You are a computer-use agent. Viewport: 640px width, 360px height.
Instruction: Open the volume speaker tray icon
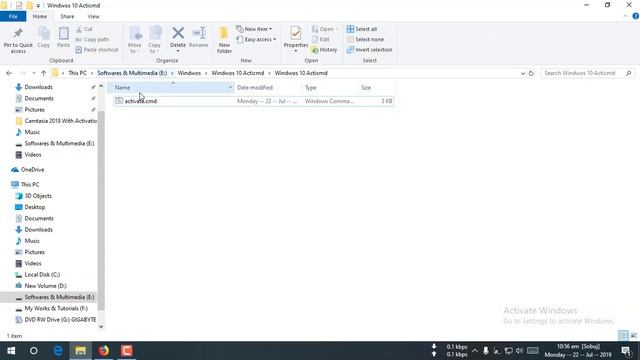click(x=519, y=351)
